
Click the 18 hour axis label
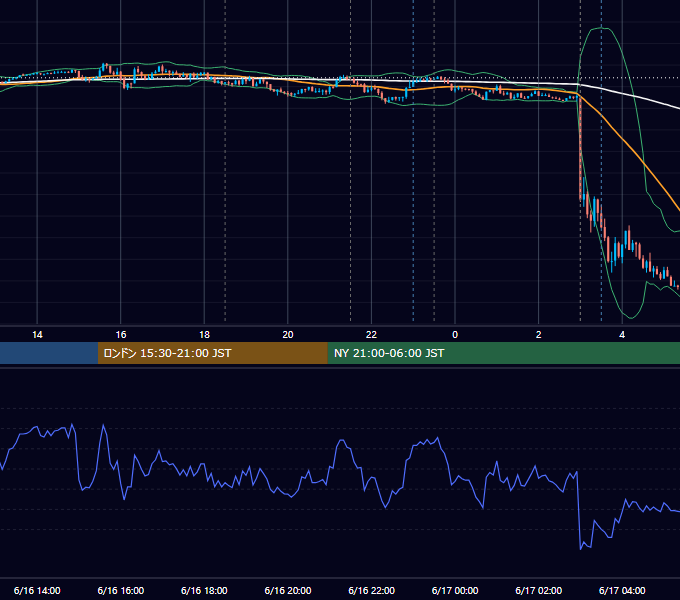[x=204, y=335]
